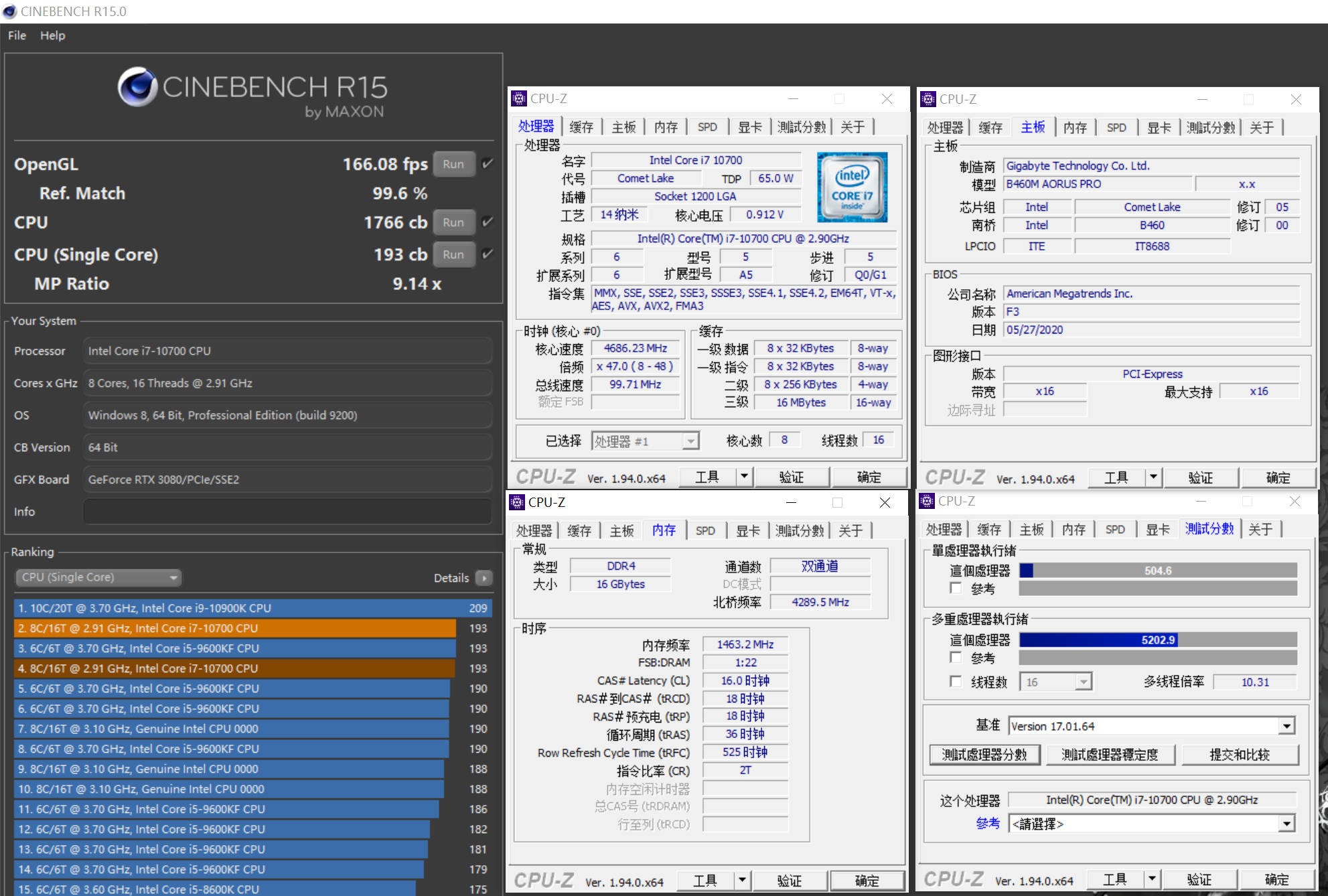Run the OpenGL benchmark
This screenshot has width=1328, height=896.
click(453, 164)
